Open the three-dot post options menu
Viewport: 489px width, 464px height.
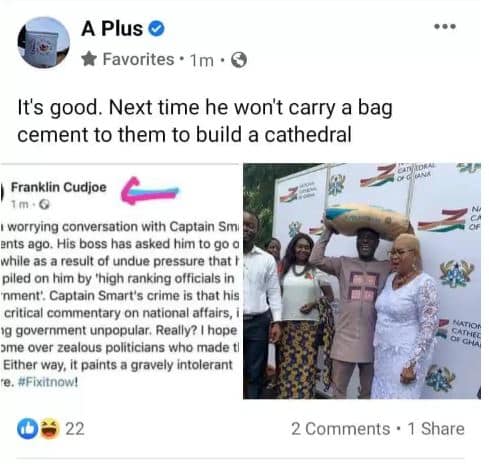[x=445, y=26]
